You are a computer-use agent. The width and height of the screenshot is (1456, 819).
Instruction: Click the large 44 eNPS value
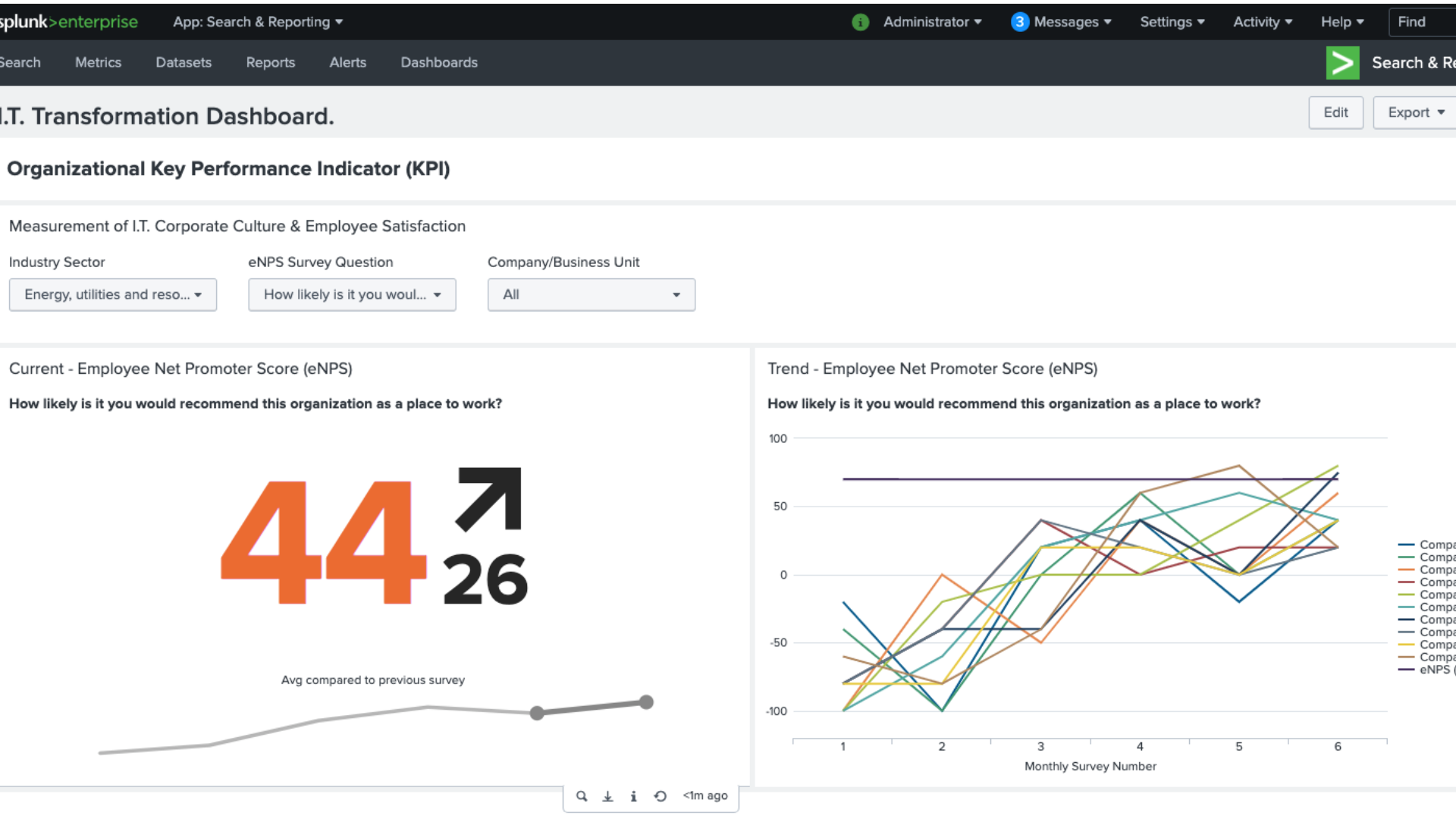[324, 542]
